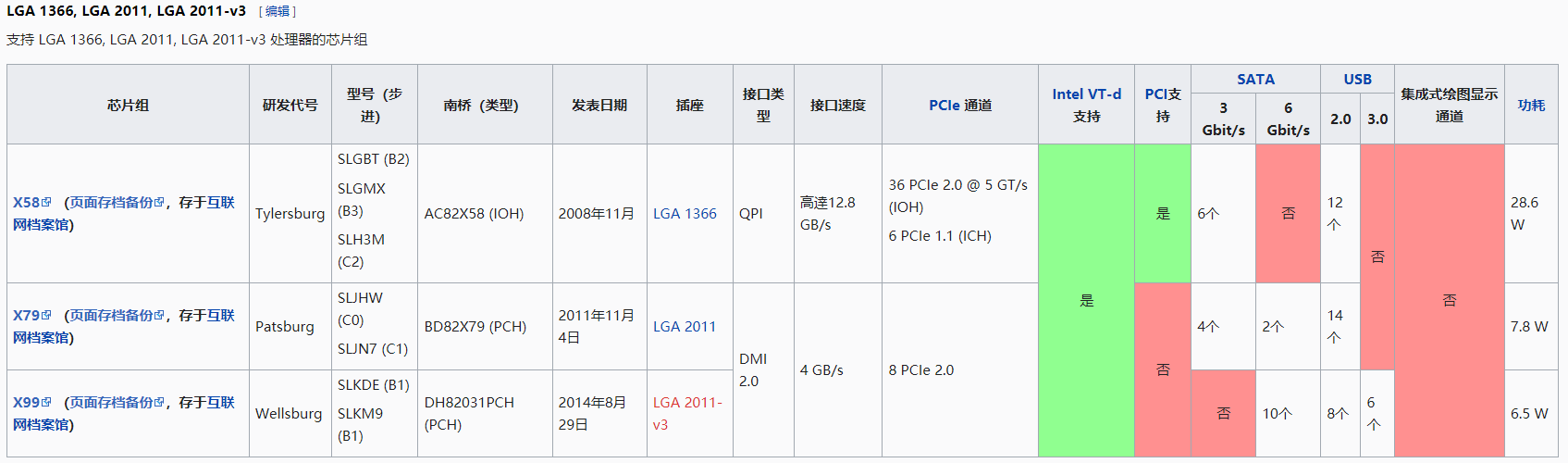This screenshot has width=1568, height=463.
Task: Select the 插座 column header
Action: click(690, 105)
